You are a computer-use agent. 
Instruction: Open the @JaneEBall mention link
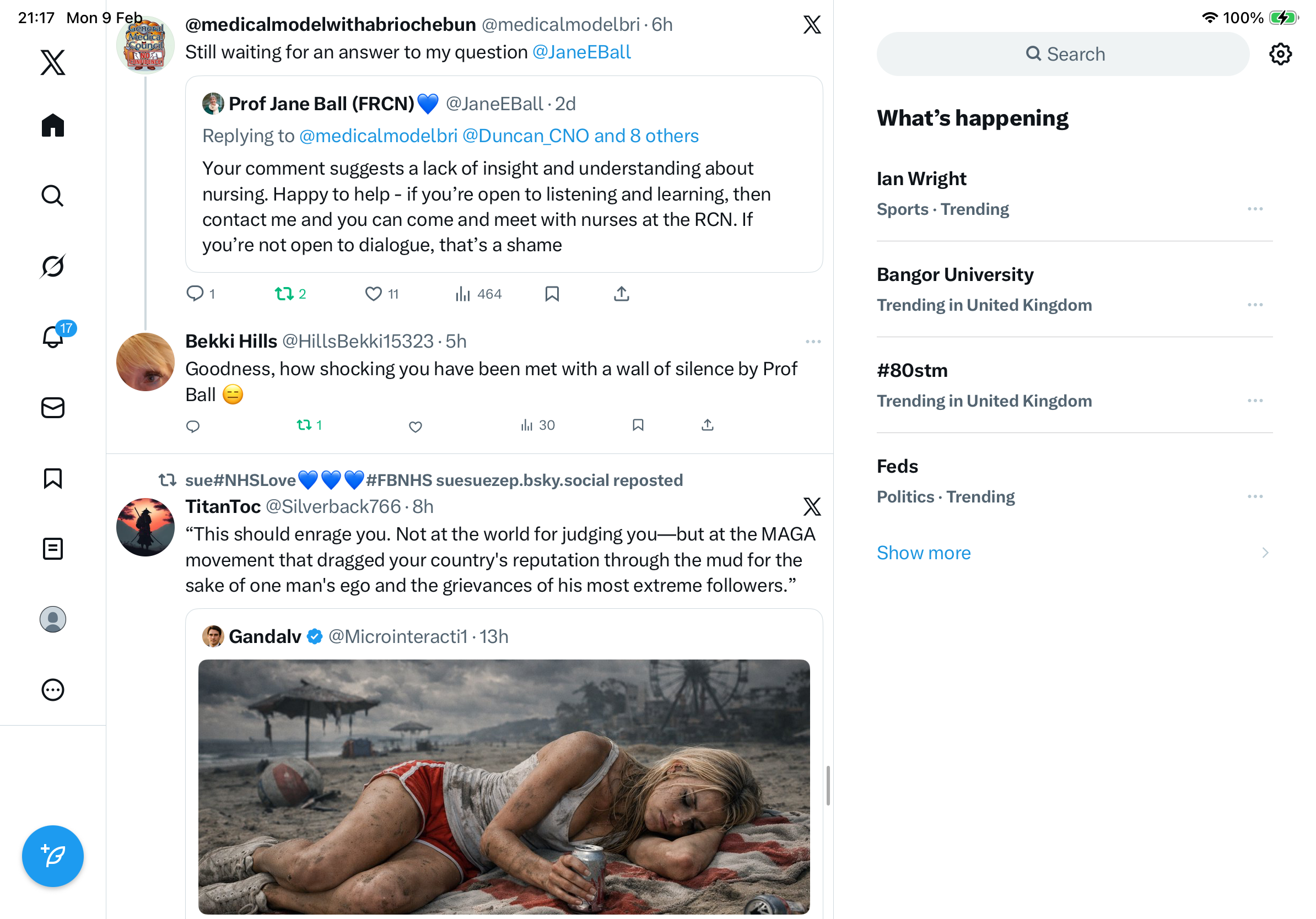pos(581,52)
